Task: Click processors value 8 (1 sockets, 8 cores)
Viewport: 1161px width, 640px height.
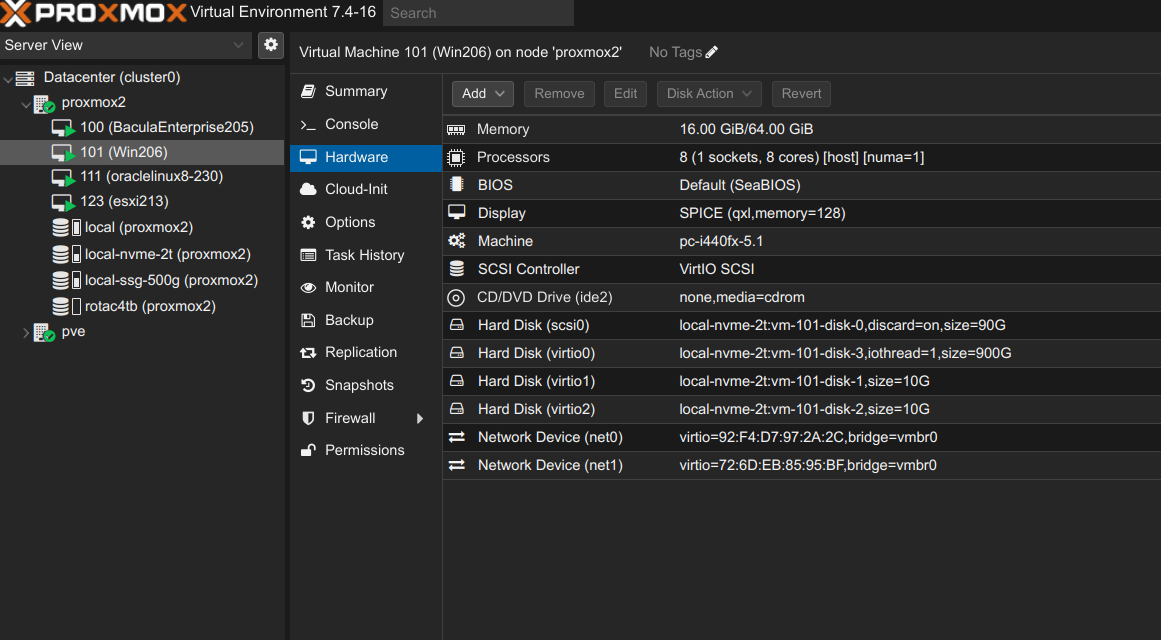Action: [x=802, y=157]
